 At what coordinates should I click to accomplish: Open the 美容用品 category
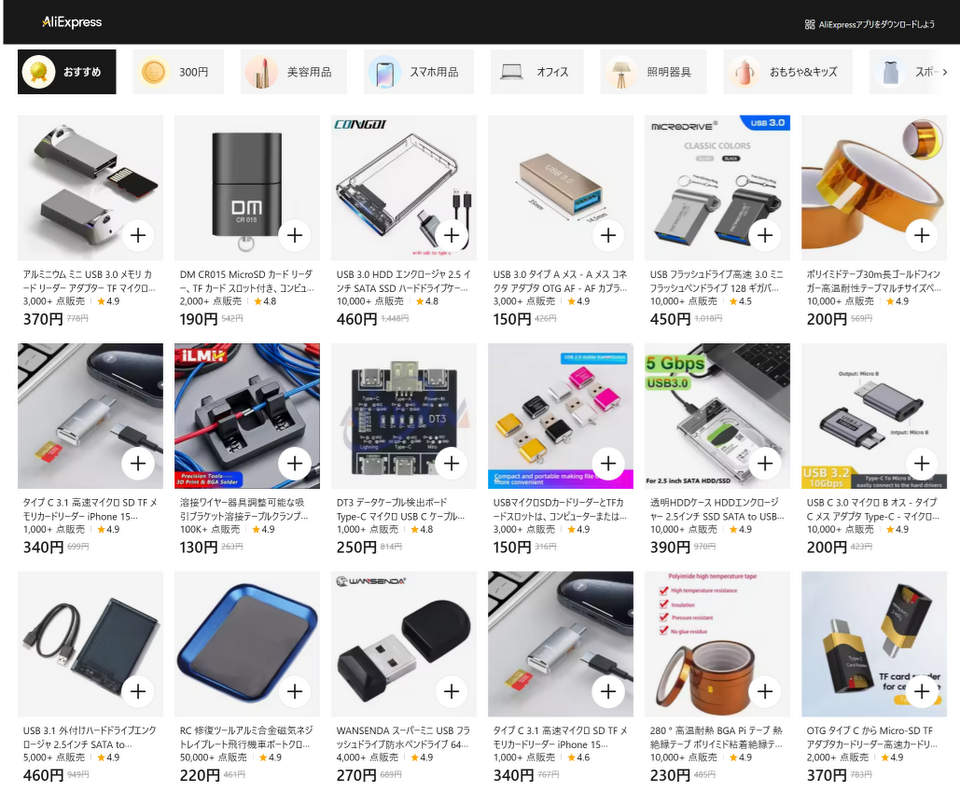click(293, 72)
